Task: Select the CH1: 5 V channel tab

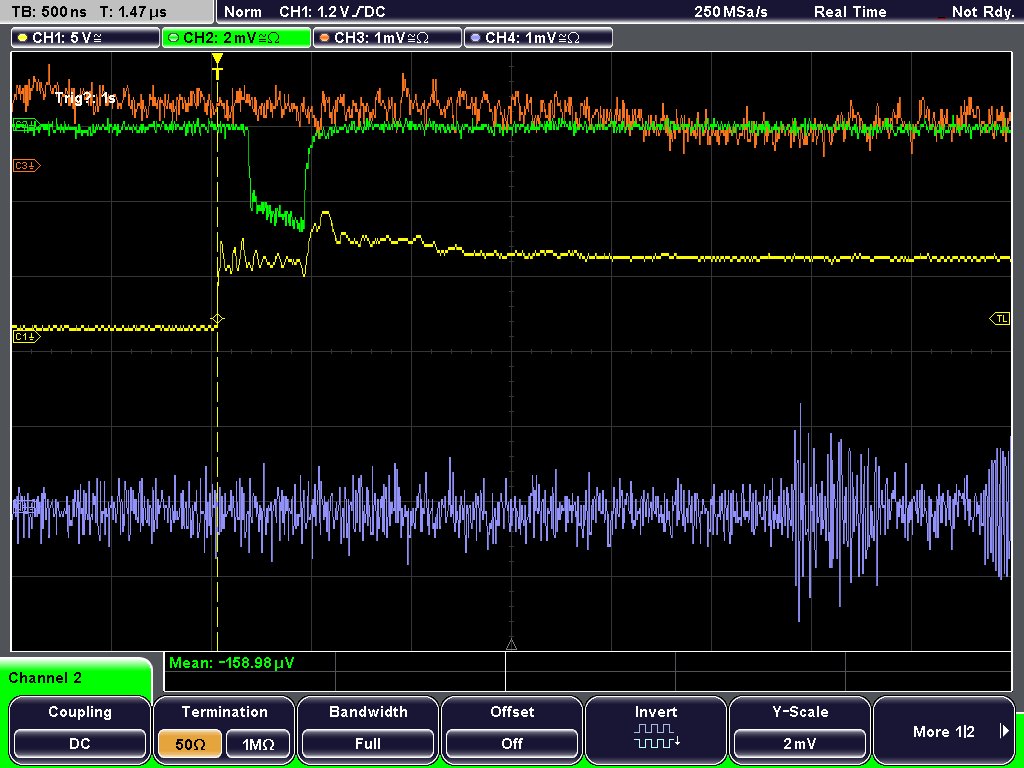Action: [86, 37]
